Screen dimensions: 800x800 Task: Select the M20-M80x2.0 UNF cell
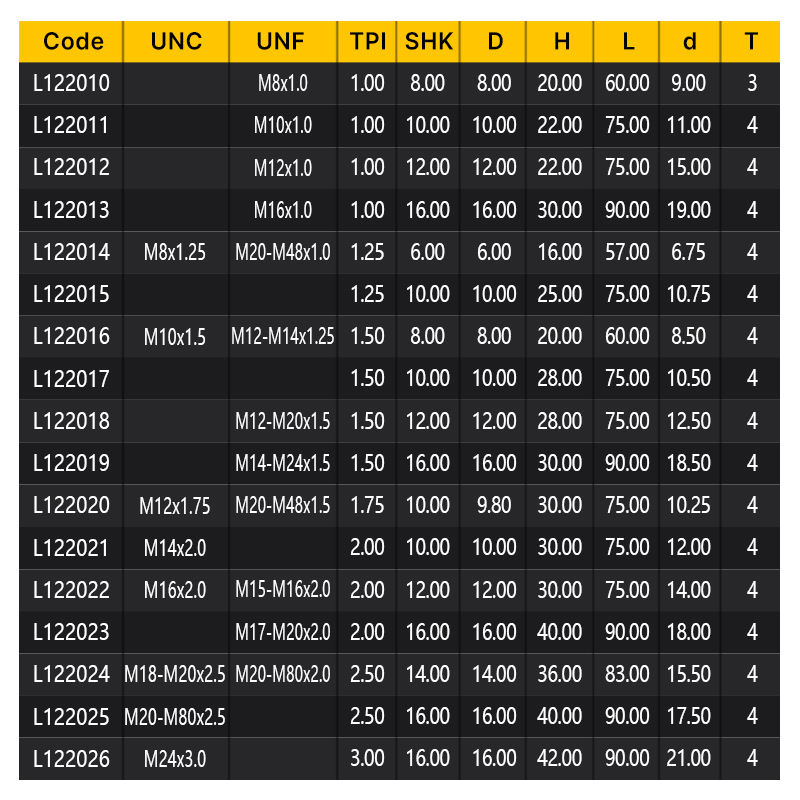(x=283, y=675)
